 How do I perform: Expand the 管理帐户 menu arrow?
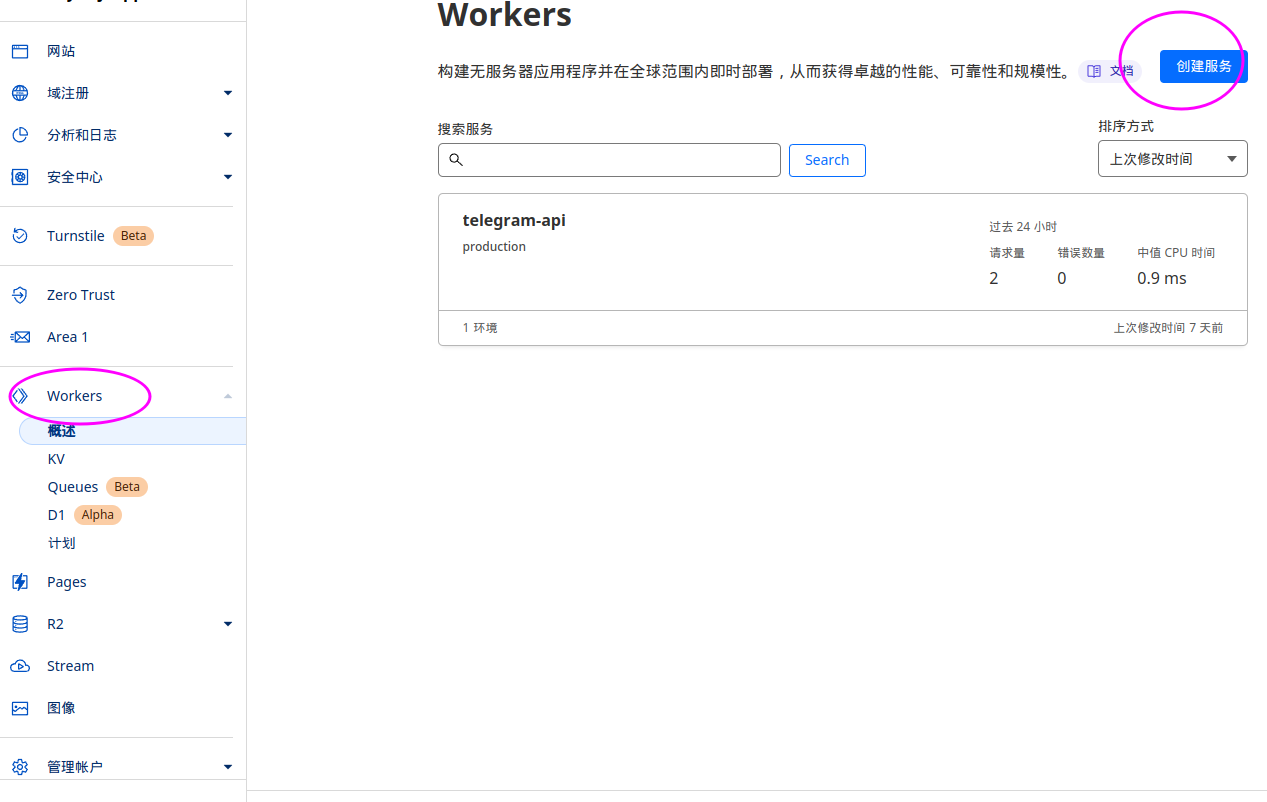tap(228, 767)
